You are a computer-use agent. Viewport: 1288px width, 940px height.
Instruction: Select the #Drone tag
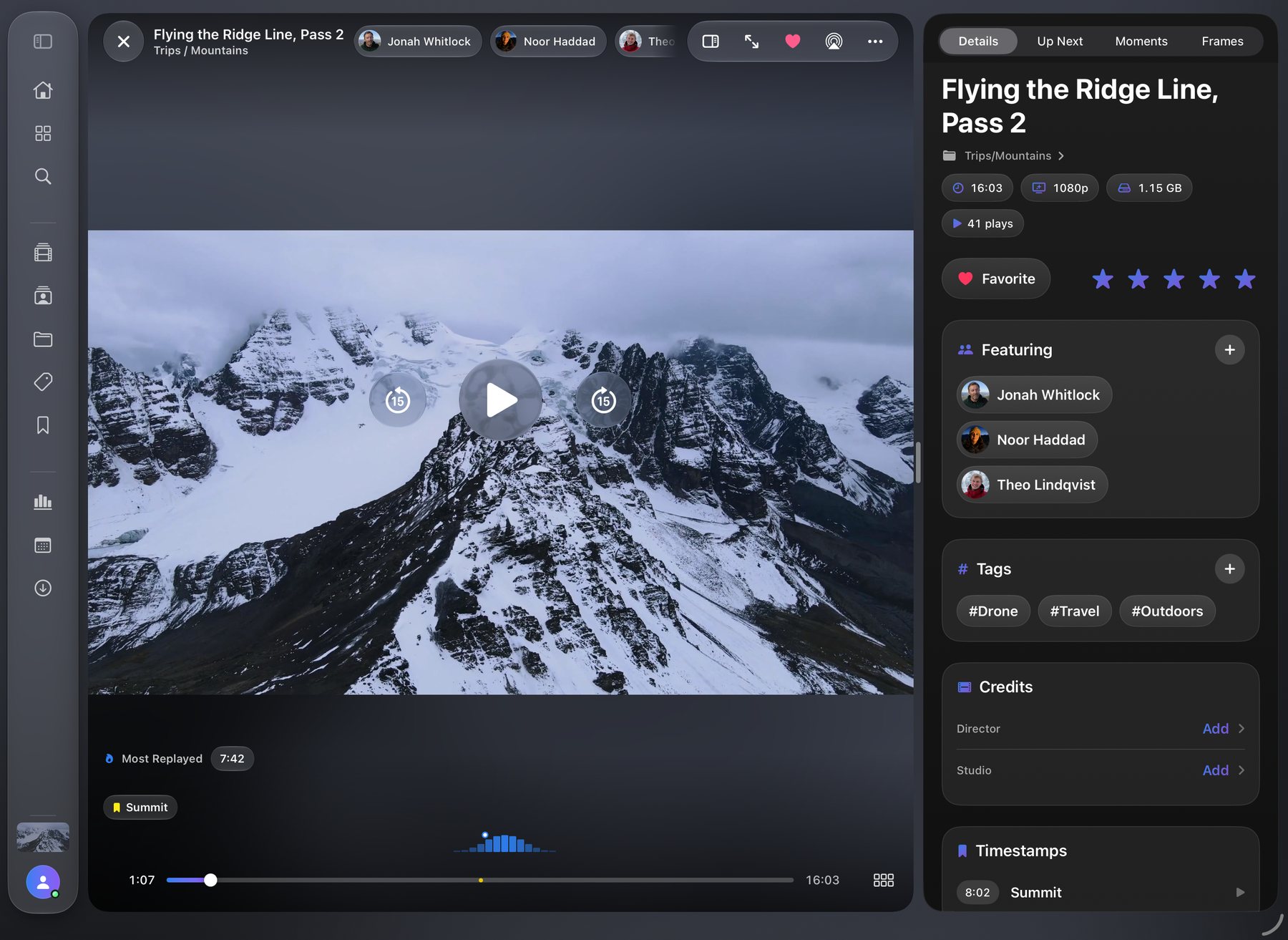point(993,611)
